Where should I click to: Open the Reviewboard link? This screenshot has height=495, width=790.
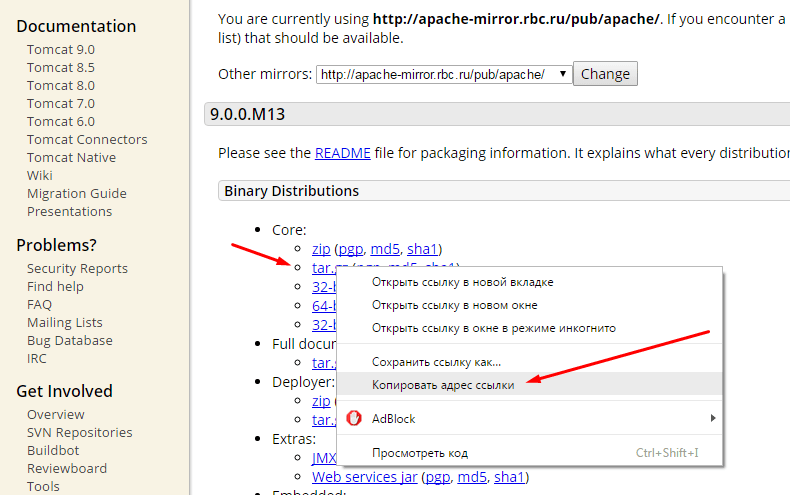coord(67,469)
